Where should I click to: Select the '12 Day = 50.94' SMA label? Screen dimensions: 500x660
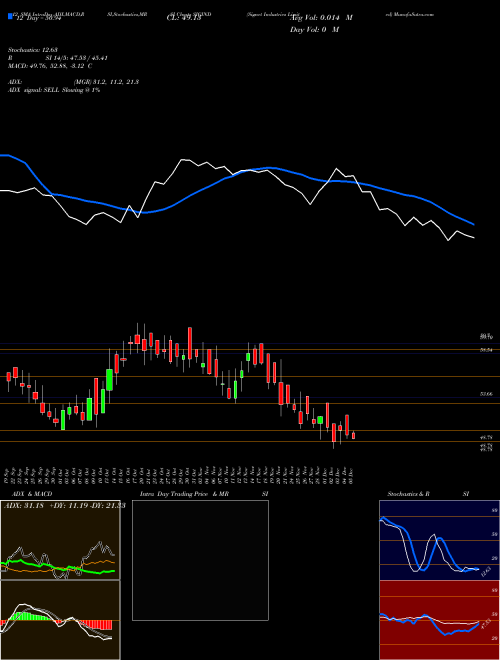[37, 19]
